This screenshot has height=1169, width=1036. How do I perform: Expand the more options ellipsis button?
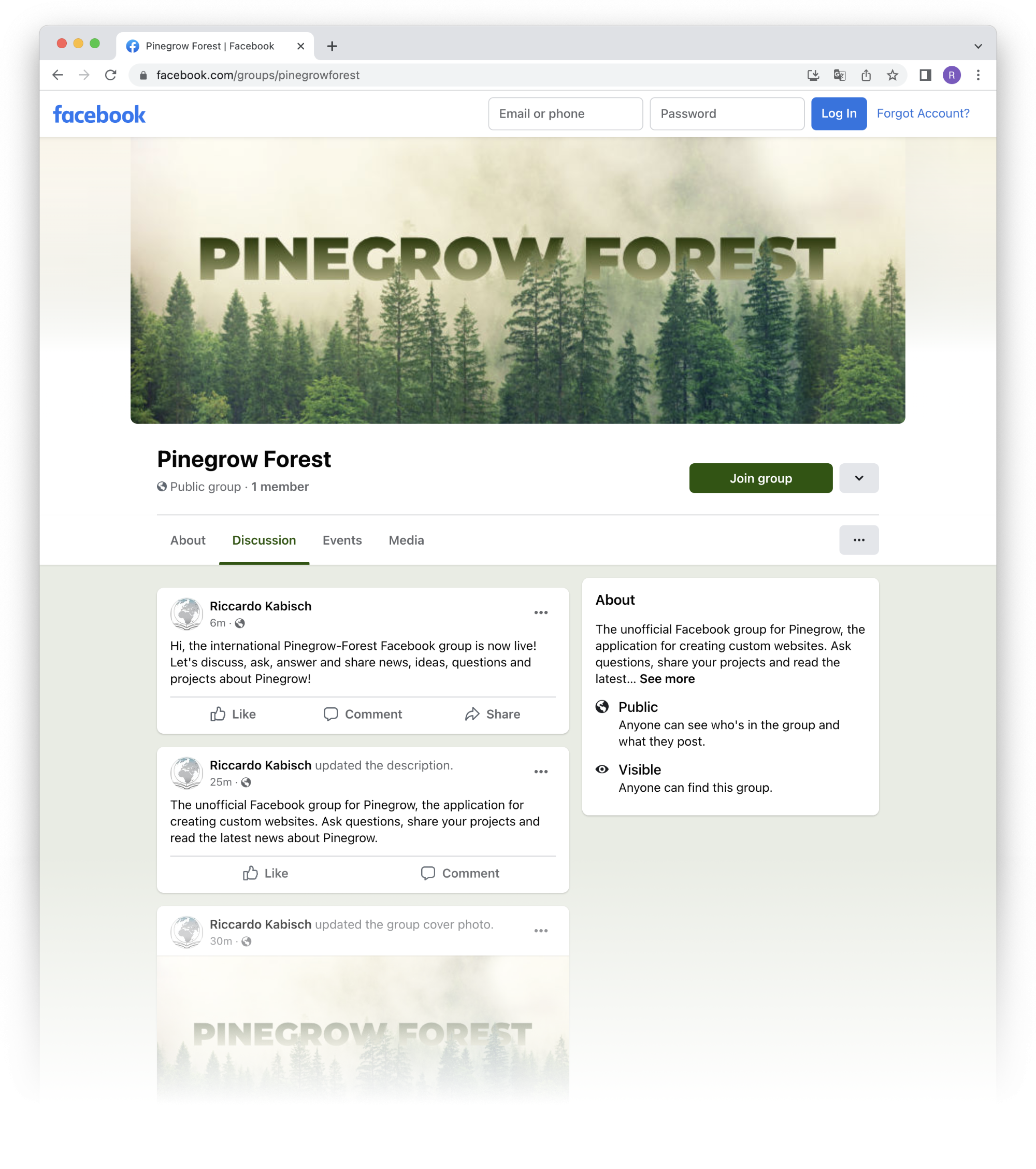pyautogui.click(x=859, y=540)
